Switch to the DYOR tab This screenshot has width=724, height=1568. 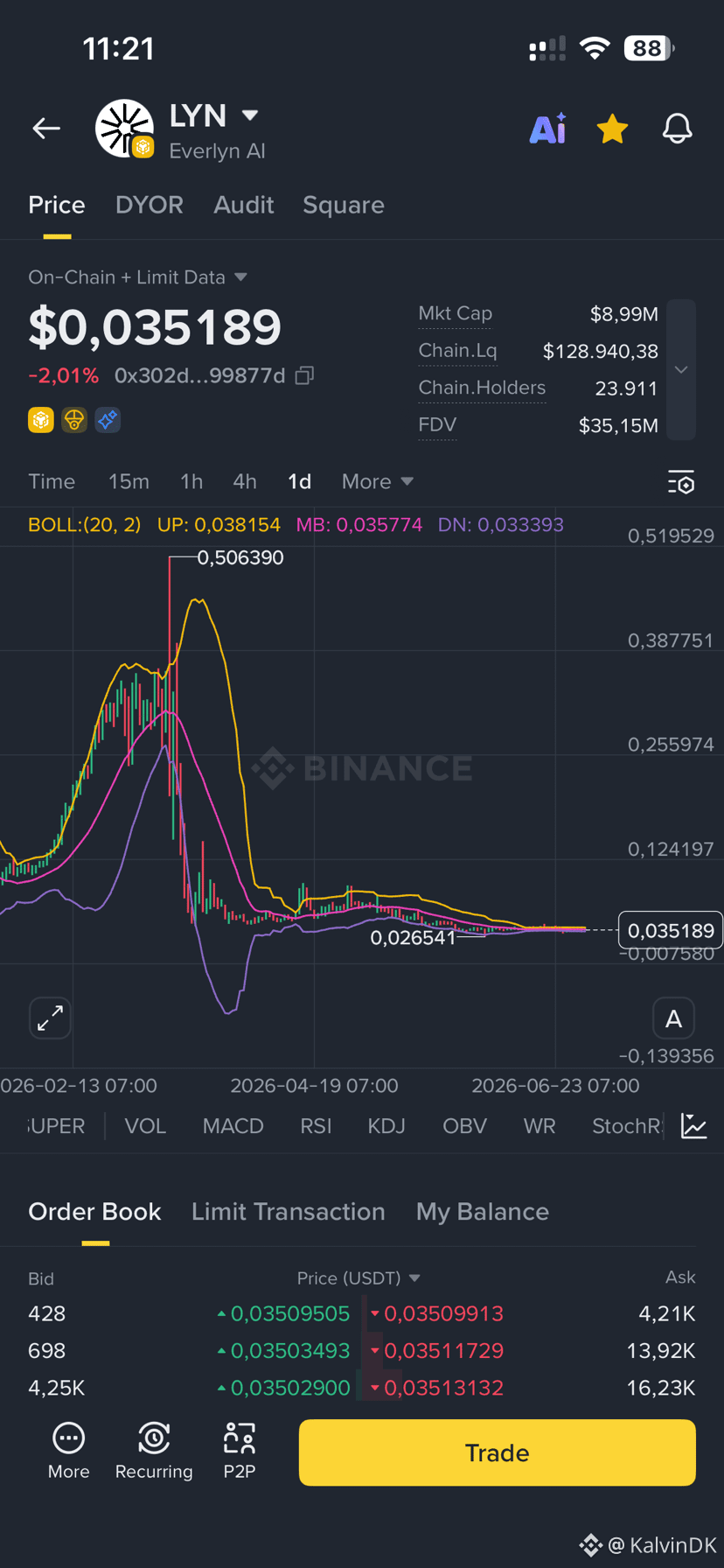point(150,205)
